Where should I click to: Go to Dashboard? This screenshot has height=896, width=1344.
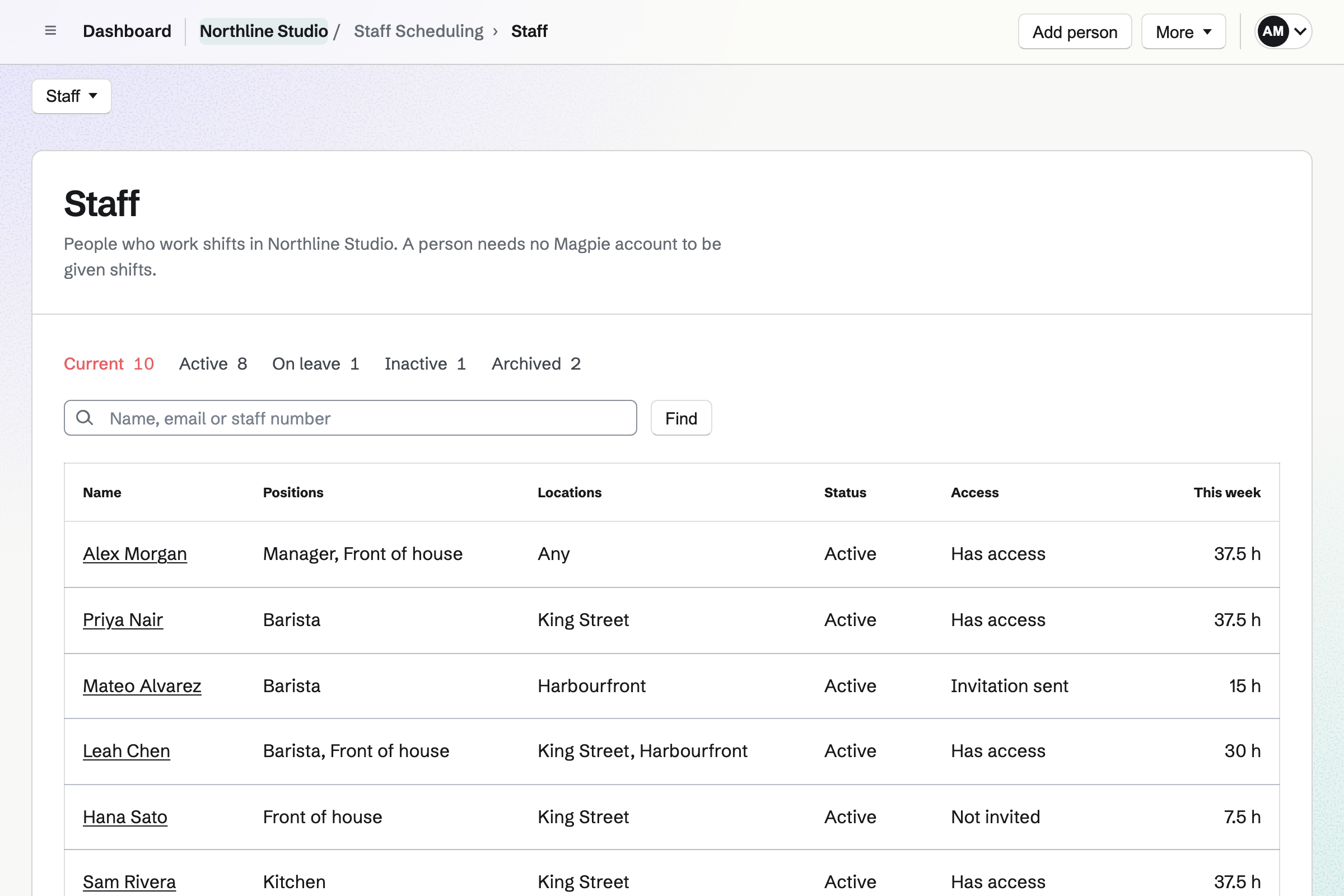click(127, 31)
